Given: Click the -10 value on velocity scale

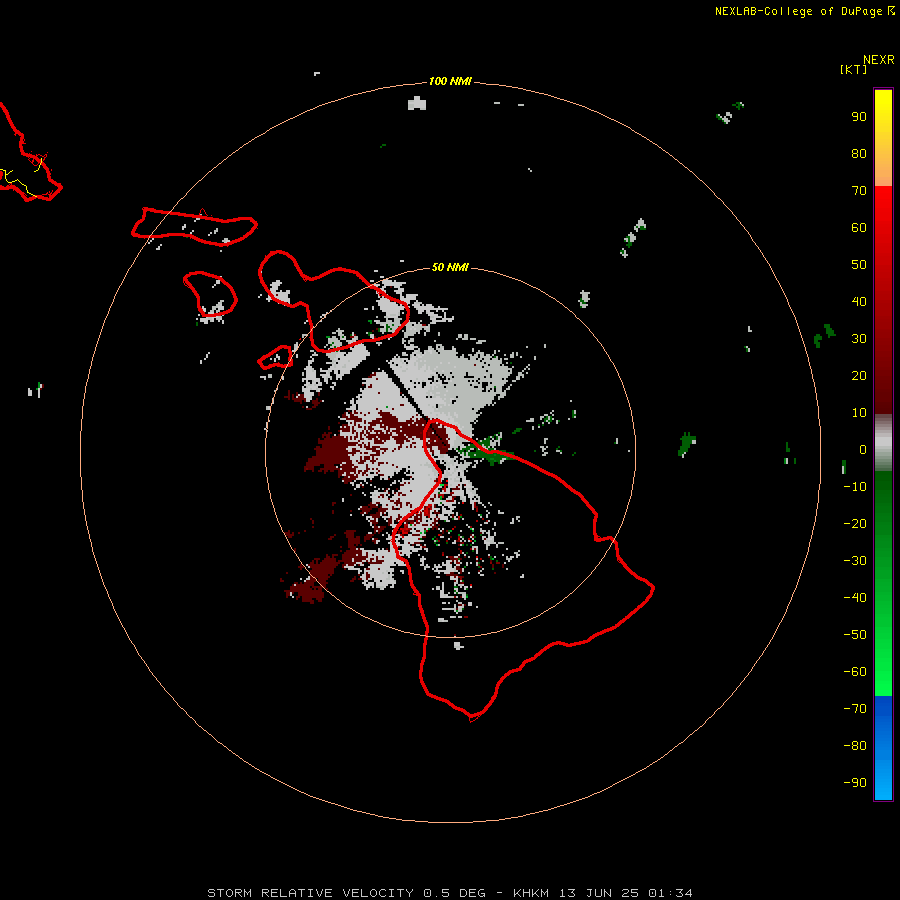Looking at the screenshot, I should coord(855,487).
